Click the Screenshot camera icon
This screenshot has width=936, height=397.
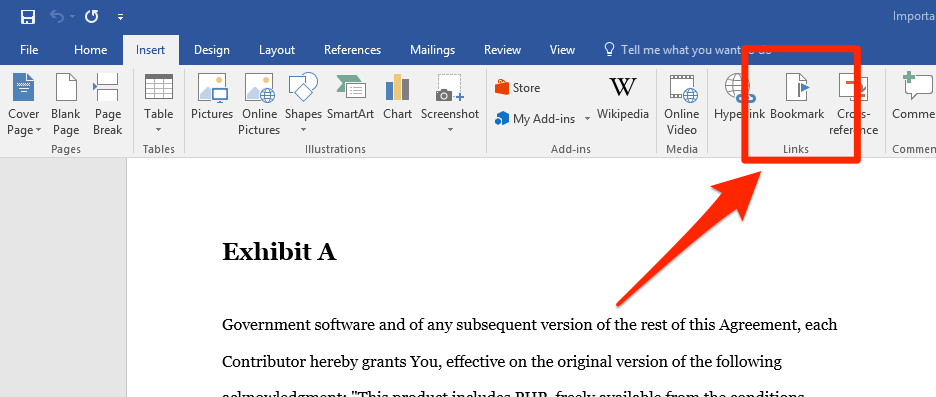[449, 87]
